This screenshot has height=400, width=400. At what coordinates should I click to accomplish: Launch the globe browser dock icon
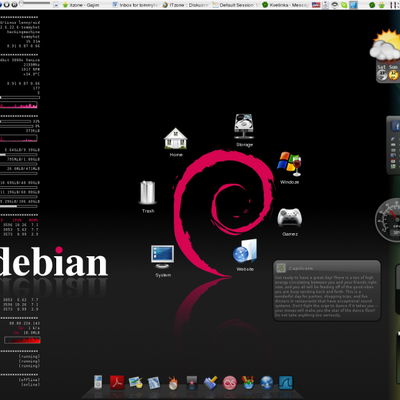pyautogui.click(x=267, y=383)
